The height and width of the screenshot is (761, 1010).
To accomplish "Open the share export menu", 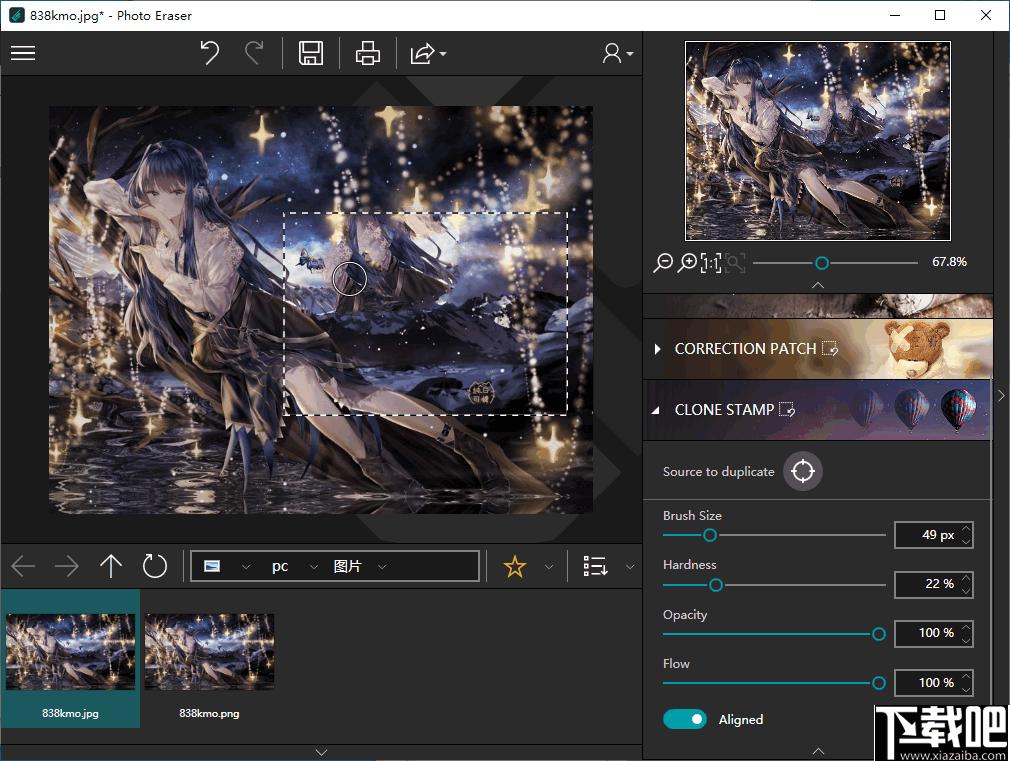I will [x=428, y=53].
